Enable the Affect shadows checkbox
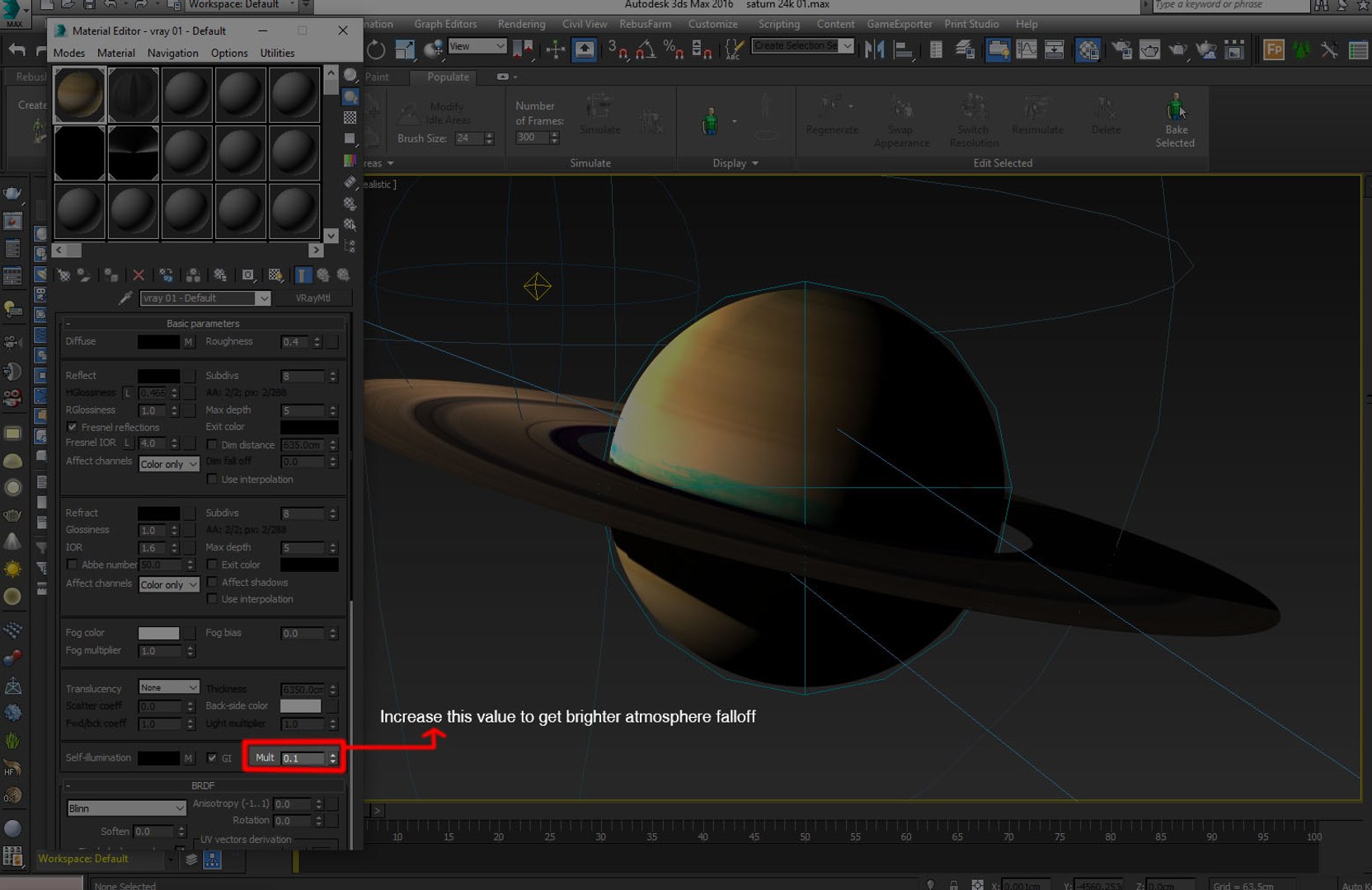 tap(213, 582)
